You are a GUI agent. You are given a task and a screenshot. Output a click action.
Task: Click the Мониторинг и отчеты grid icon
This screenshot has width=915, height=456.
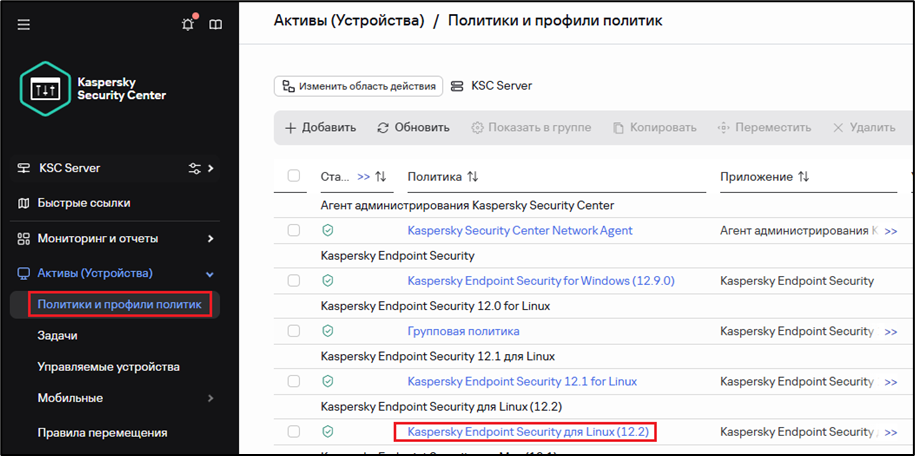point(23,238)
